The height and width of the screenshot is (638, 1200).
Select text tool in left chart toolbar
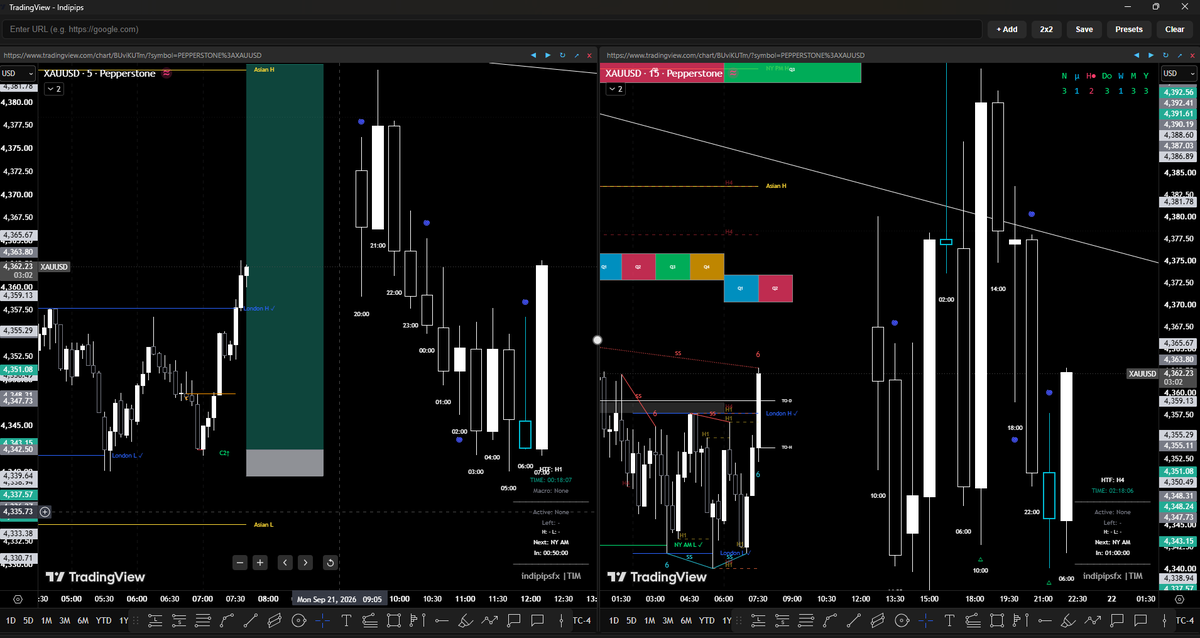tap(347, 621)
